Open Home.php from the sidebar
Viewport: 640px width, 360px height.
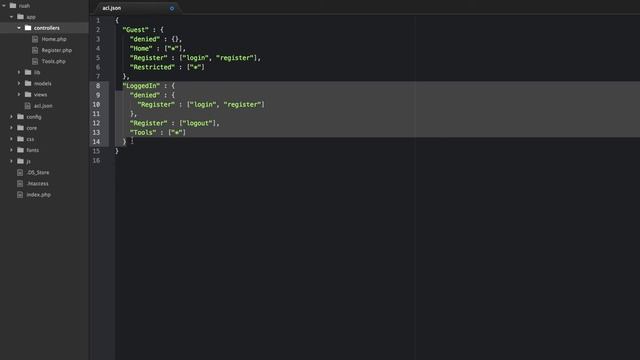click(54, 39)
